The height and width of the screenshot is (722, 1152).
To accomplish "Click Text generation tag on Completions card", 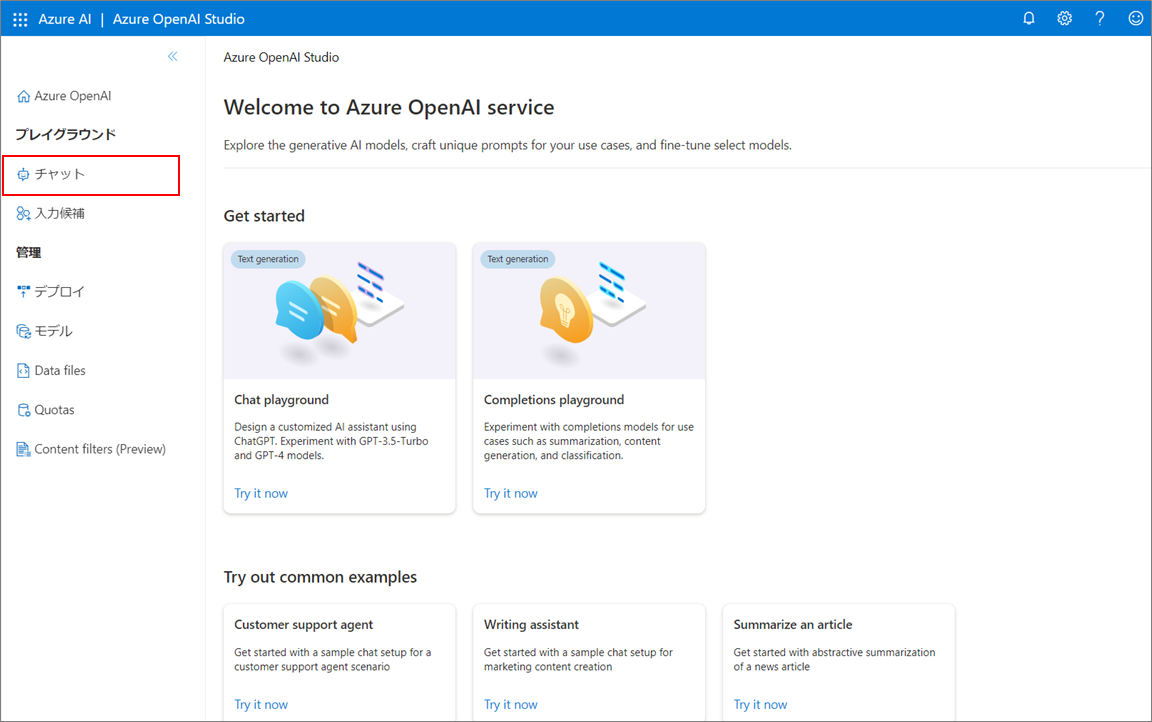I will pyautogui.click(x=518, y=259).
